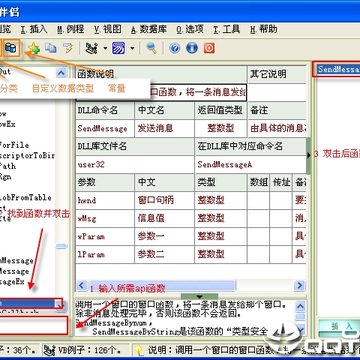Click the SendMessage cell under DLL命令名
The image size is (360, 360).
[105, 129]
